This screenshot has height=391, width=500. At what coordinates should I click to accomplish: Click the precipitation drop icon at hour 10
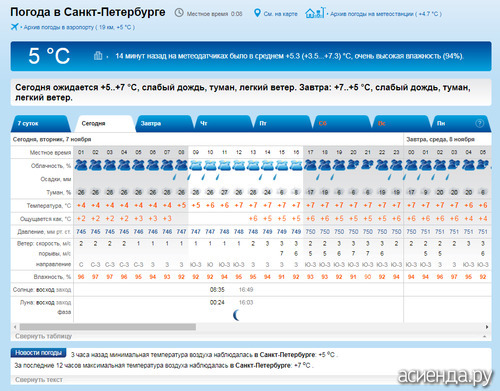tap(203, 177)
